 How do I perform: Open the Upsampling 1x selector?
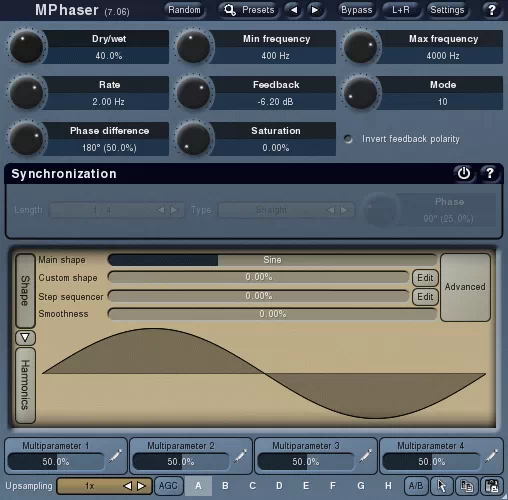tap(104, 486)
